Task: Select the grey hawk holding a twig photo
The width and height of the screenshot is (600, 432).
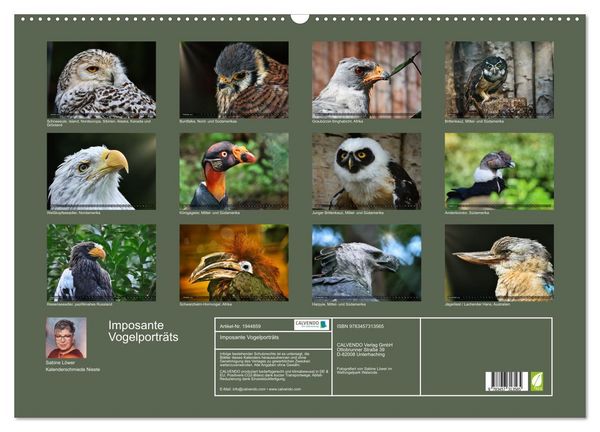Action: click(367, 80)
